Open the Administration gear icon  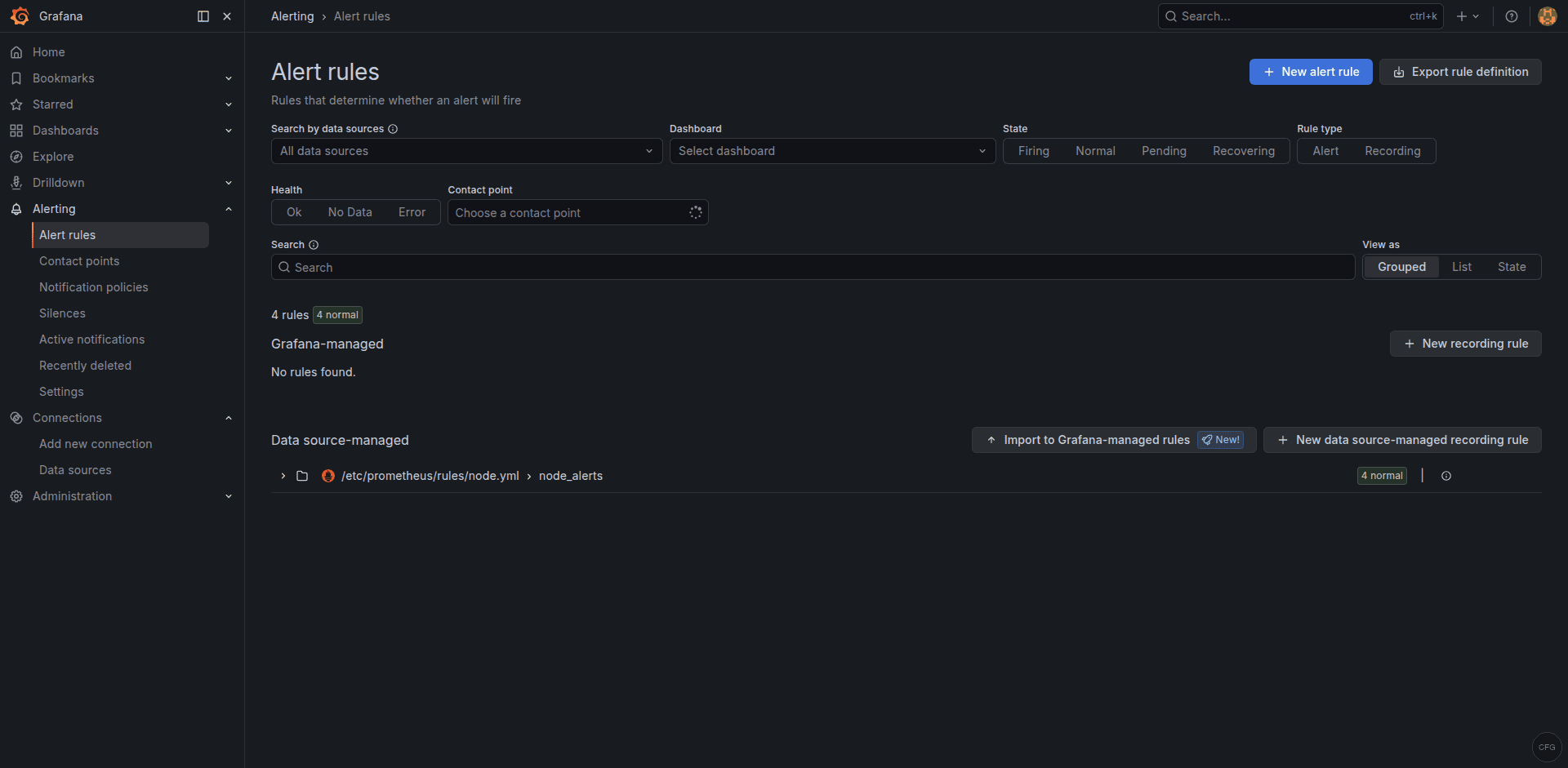tap(16, 496)
